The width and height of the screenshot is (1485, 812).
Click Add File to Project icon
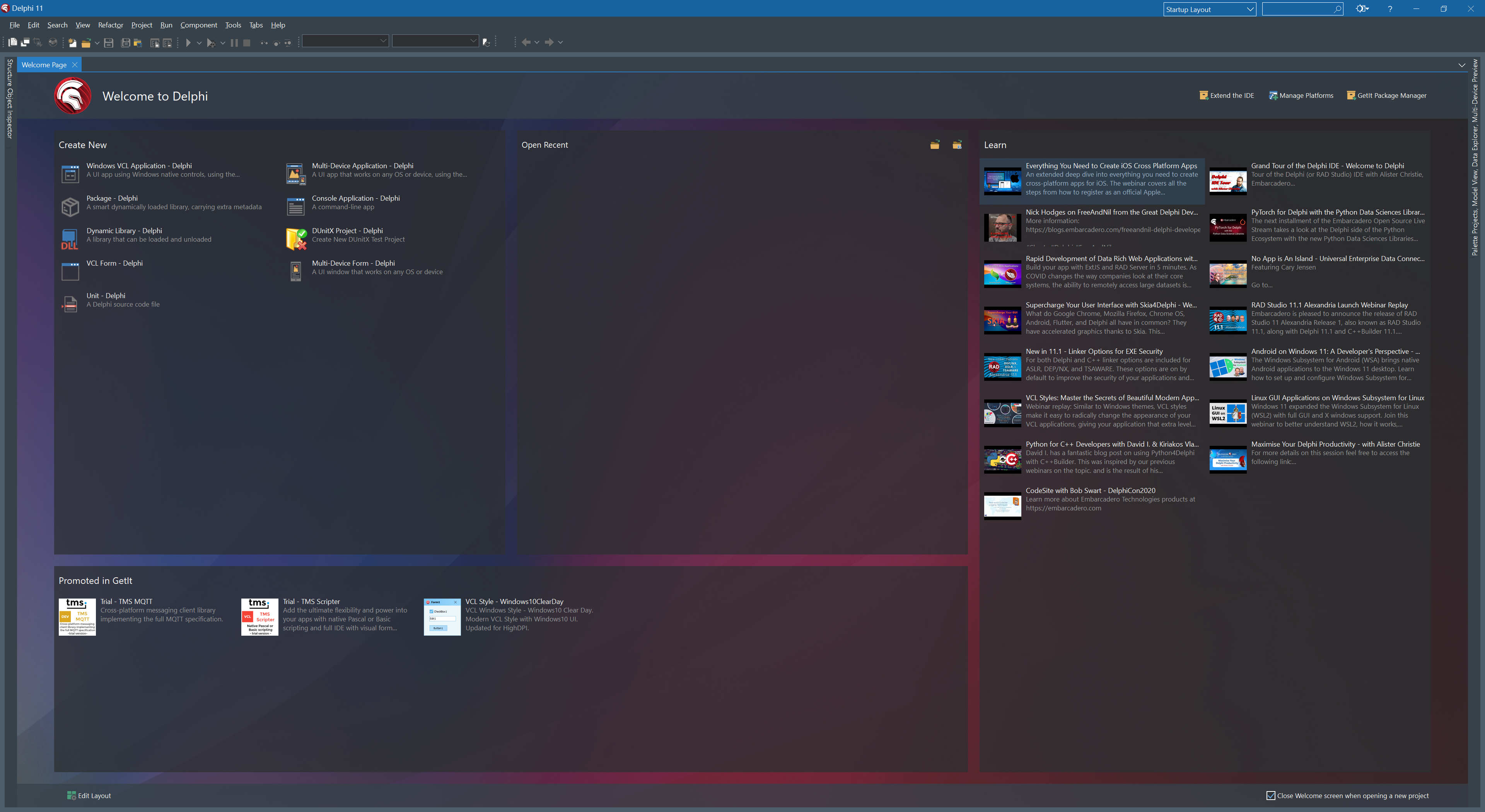(155, 43)
